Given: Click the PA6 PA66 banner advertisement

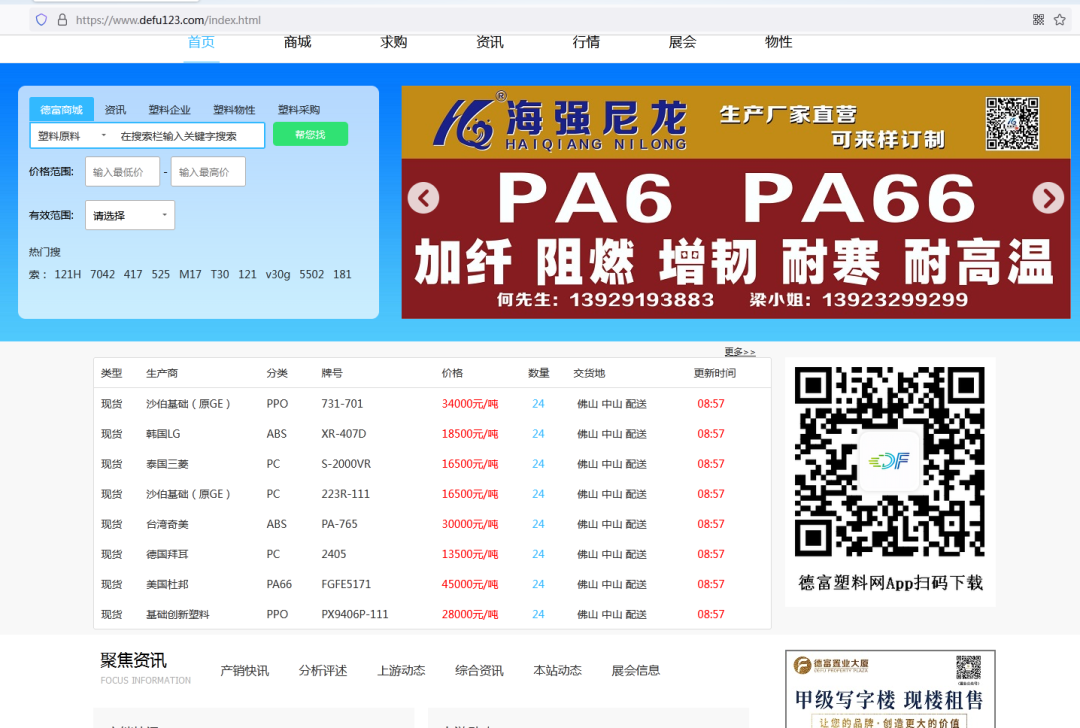Looking at the screenshot, I should click(x=736, y=202).
